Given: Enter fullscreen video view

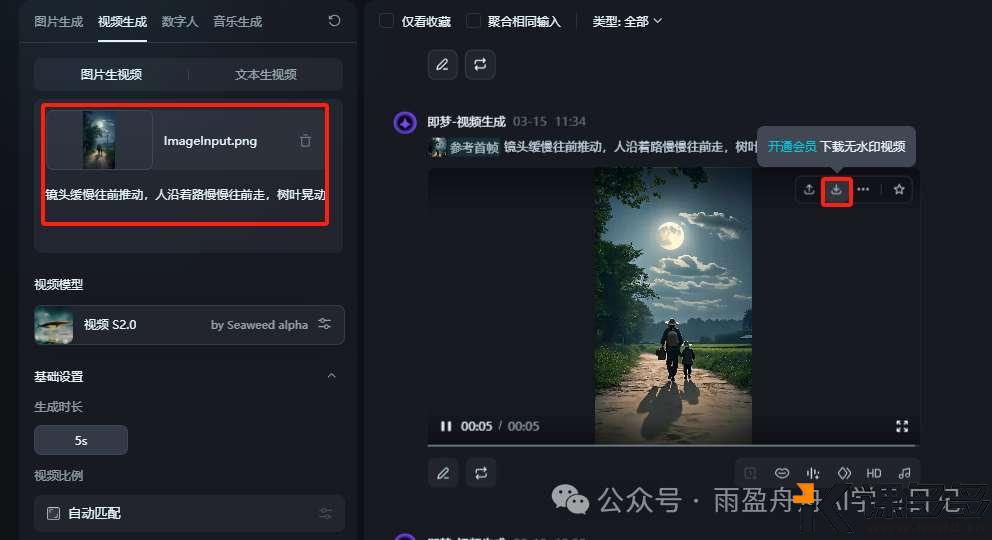Looking at the screenshot, I should 902,426.
